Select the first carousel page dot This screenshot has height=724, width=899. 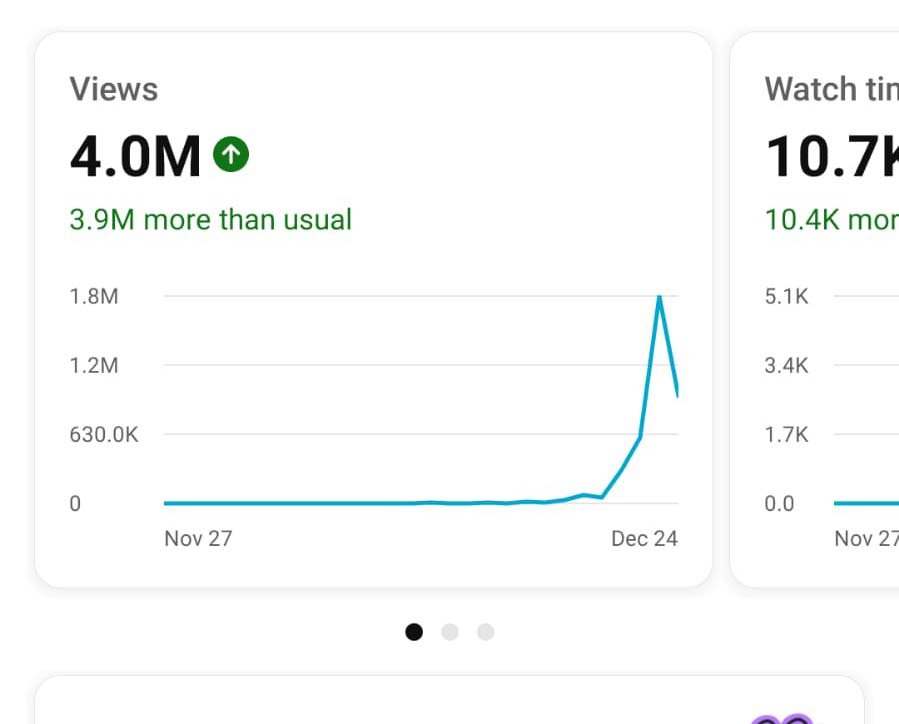(x=414, y=632)
